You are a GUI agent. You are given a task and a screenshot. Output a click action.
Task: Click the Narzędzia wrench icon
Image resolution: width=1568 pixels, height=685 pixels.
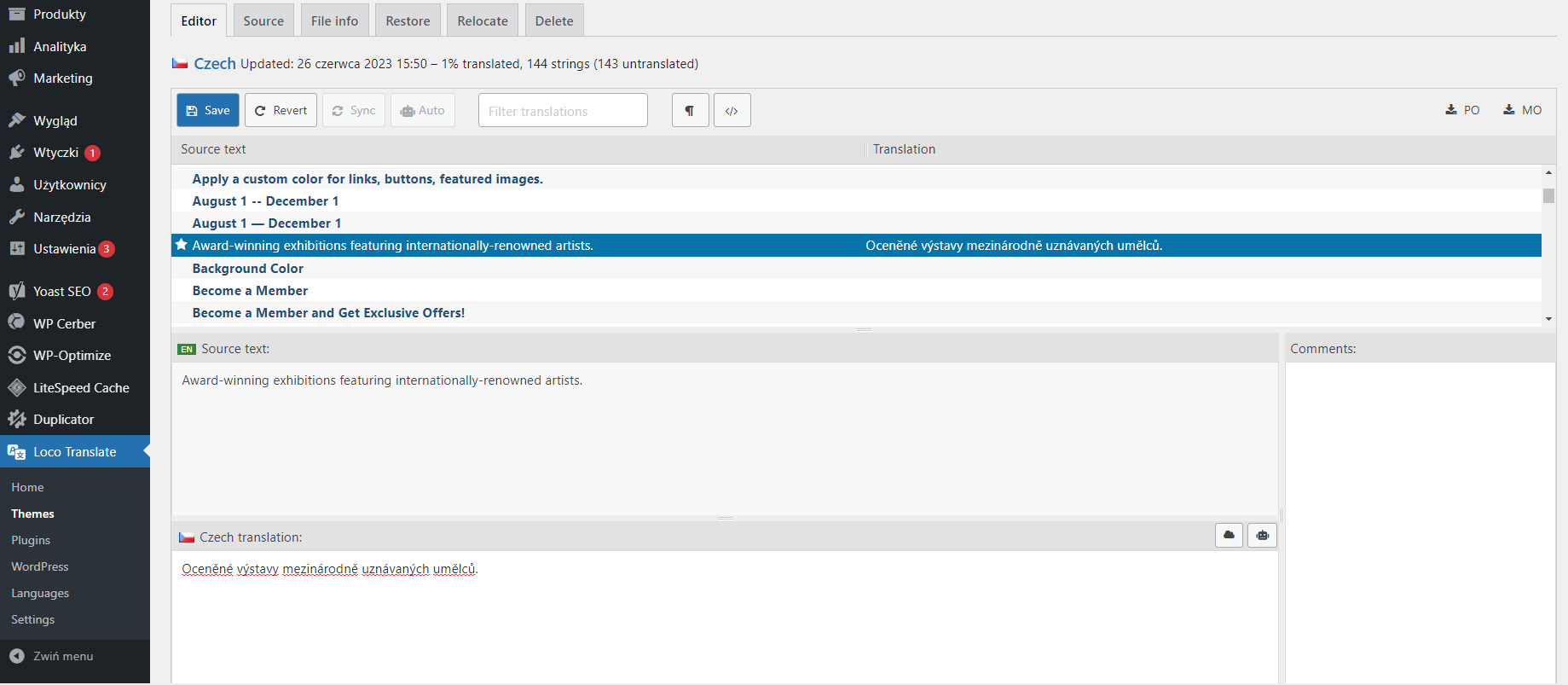pos(17,217)
